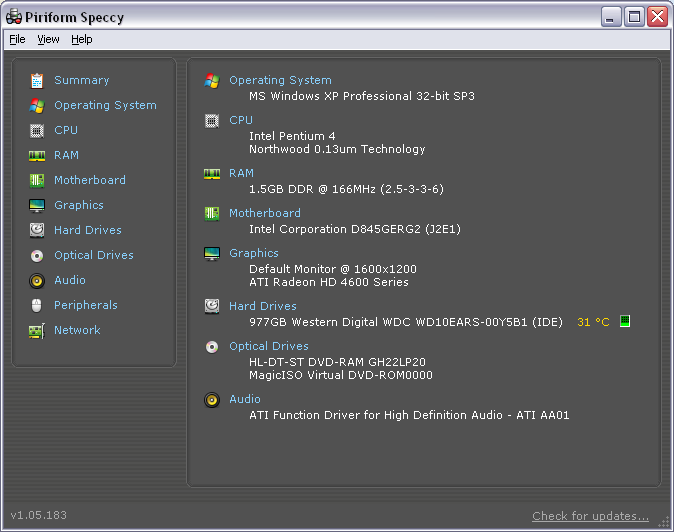Click the CPU chip icon in sidebar
Image resolution: width=674 pixels, height=532 pixels.
point(37,130)
